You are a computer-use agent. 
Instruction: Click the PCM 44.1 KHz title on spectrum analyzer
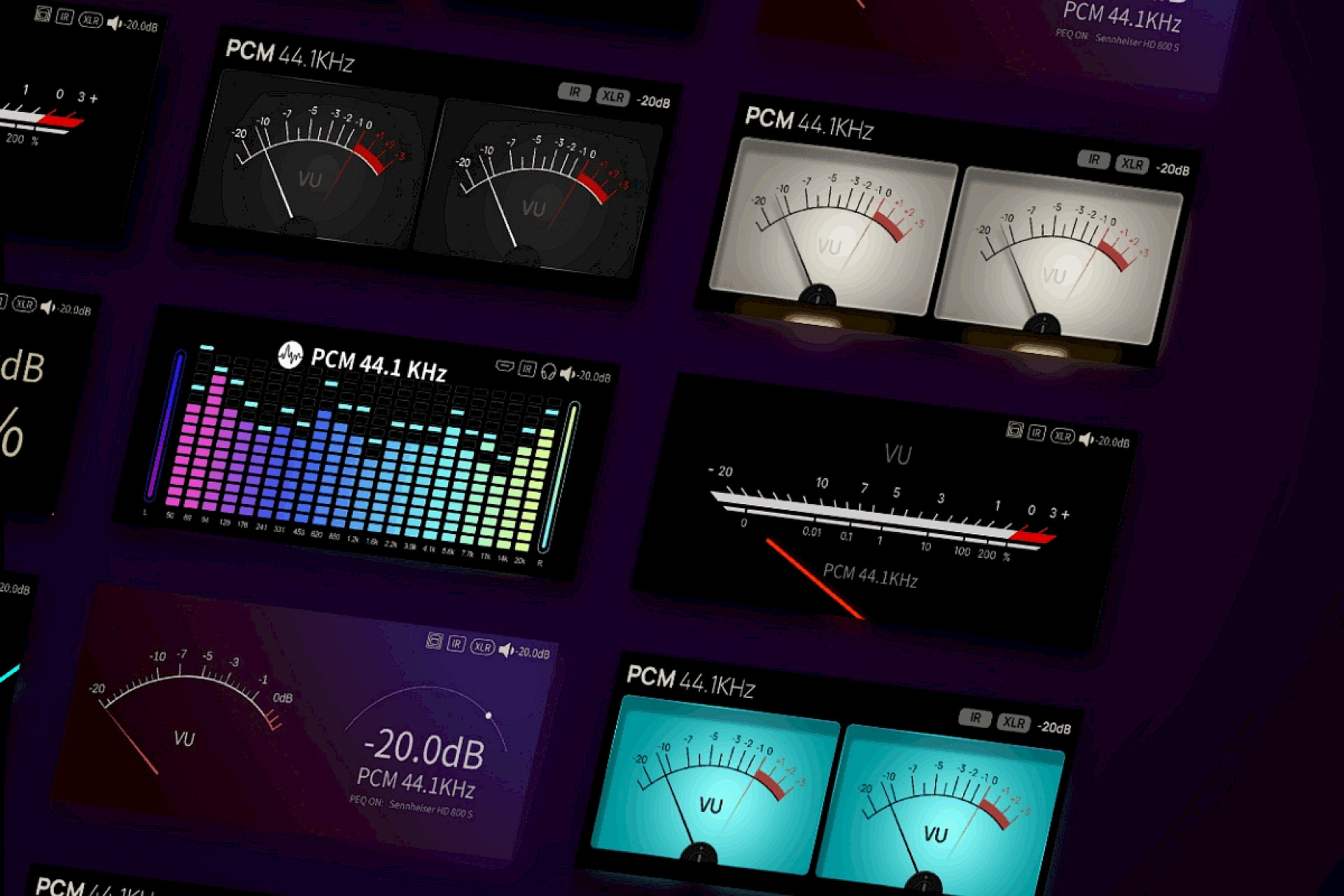pyautogui.click(x=379, y=364)
